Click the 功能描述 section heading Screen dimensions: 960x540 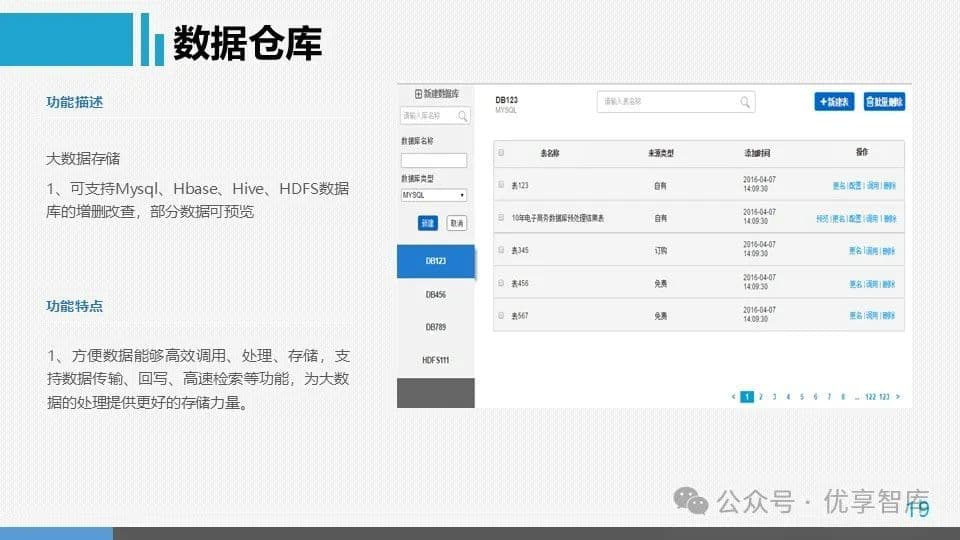75,102
